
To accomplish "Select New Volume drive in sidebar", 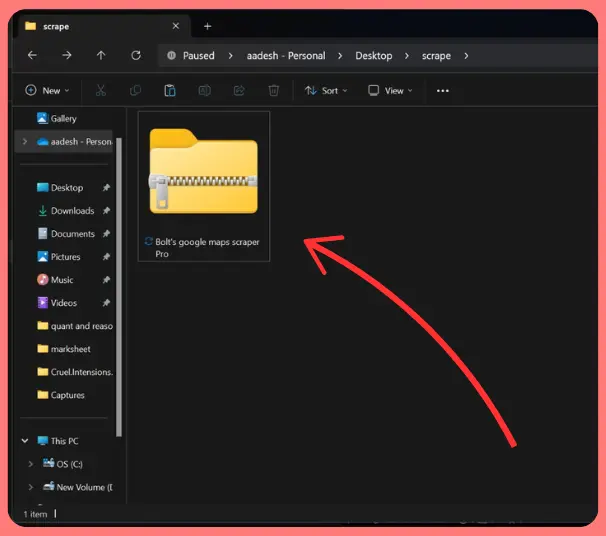I will coord(78,487).
